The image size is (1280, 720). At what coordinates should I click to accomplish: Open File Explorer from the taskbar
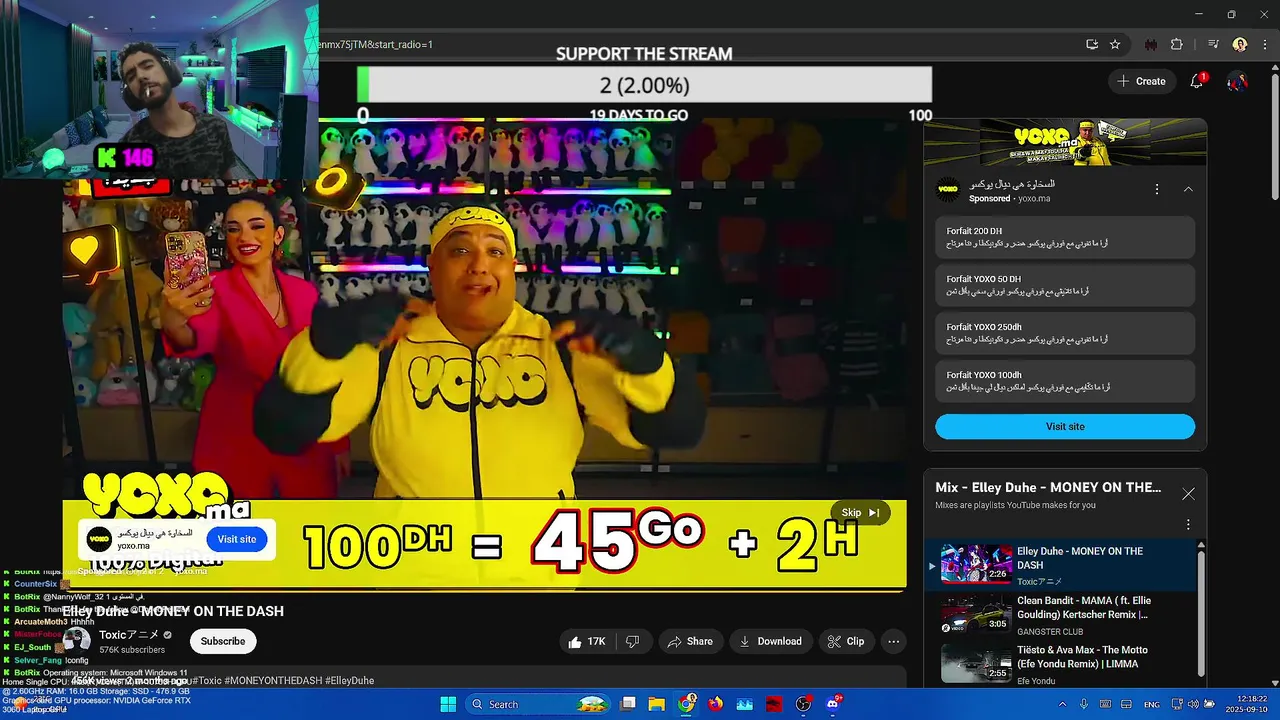point(657,704)
